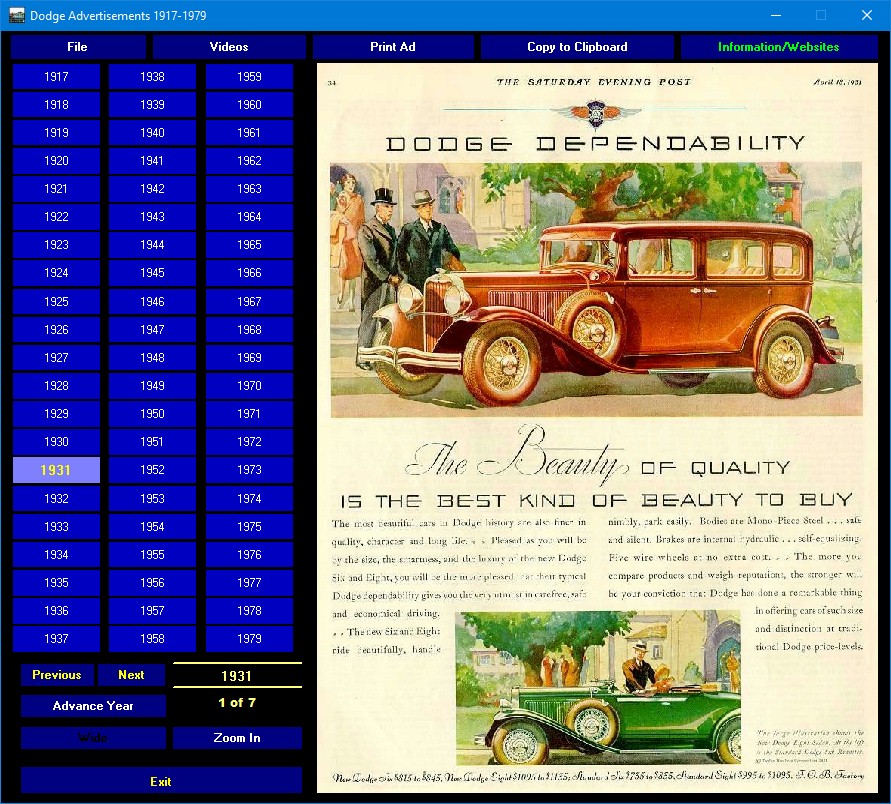Choose the 1920 year button
The width and height of the screenshot is (891, 804).
point(56,161)
